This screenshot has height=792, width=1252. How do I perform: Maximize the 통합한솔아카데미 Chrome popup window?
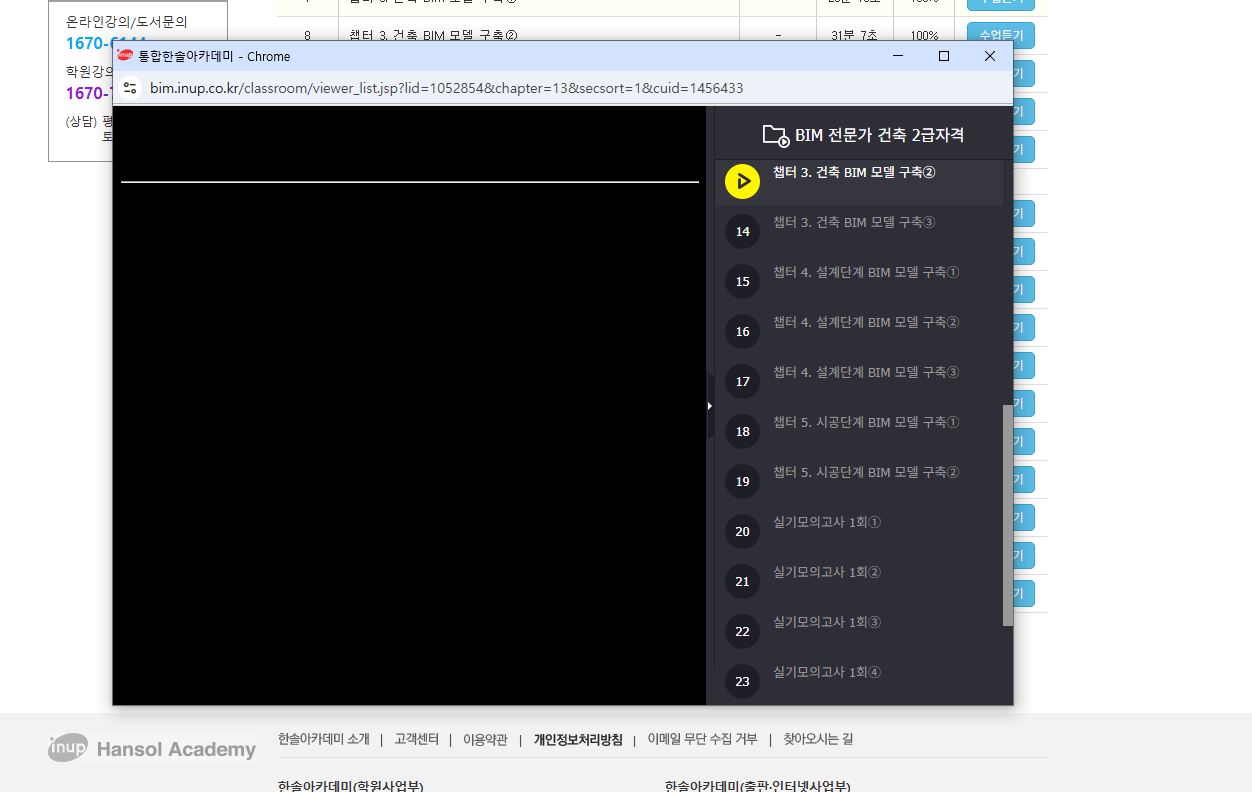944,56
